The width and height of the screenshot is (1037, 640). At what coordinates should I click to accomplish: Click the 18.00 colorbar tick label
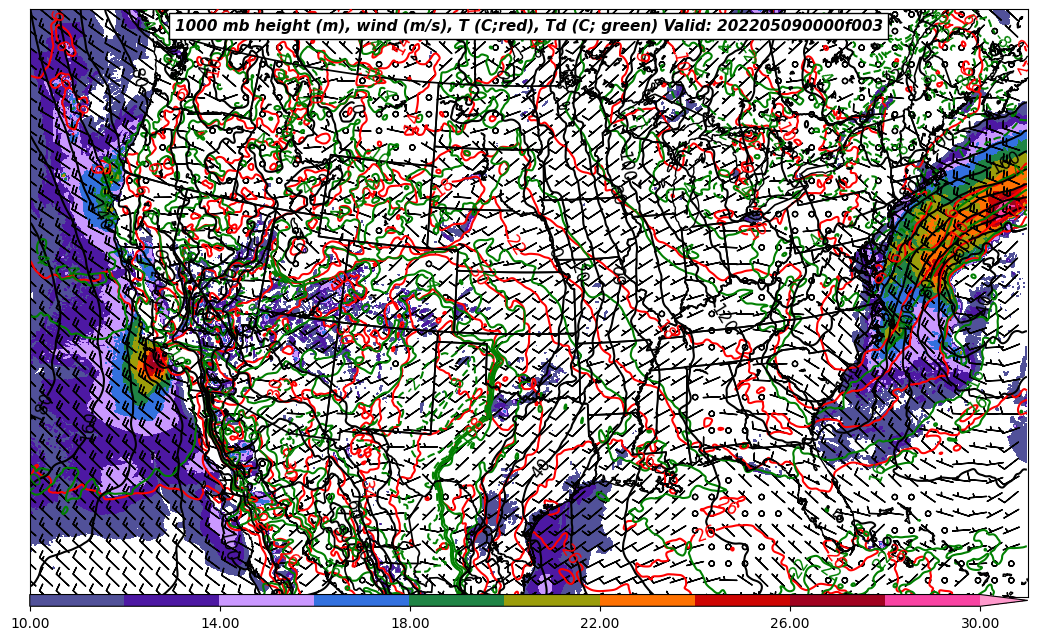410,624
